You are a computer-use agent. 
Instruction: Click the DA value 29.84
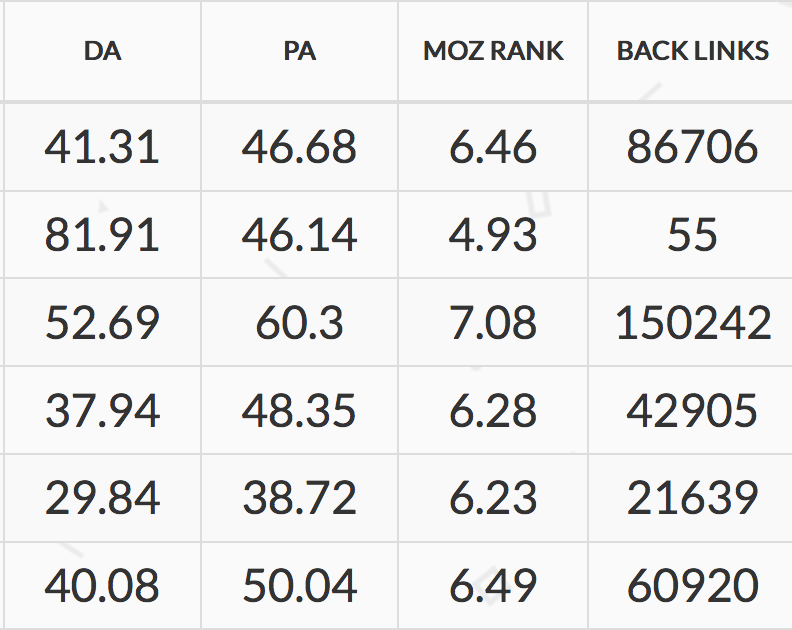click(x=102, y=498)
